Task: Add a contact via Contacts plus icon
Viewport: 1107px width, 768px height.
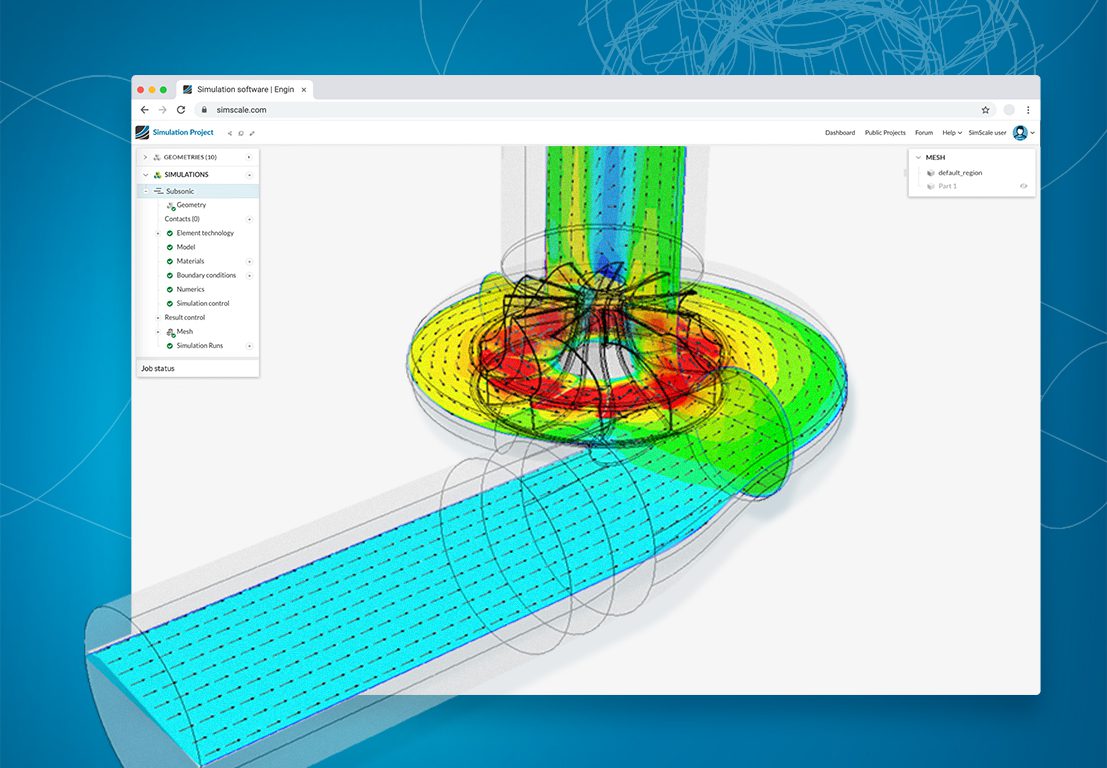Action: pos(249,219)
